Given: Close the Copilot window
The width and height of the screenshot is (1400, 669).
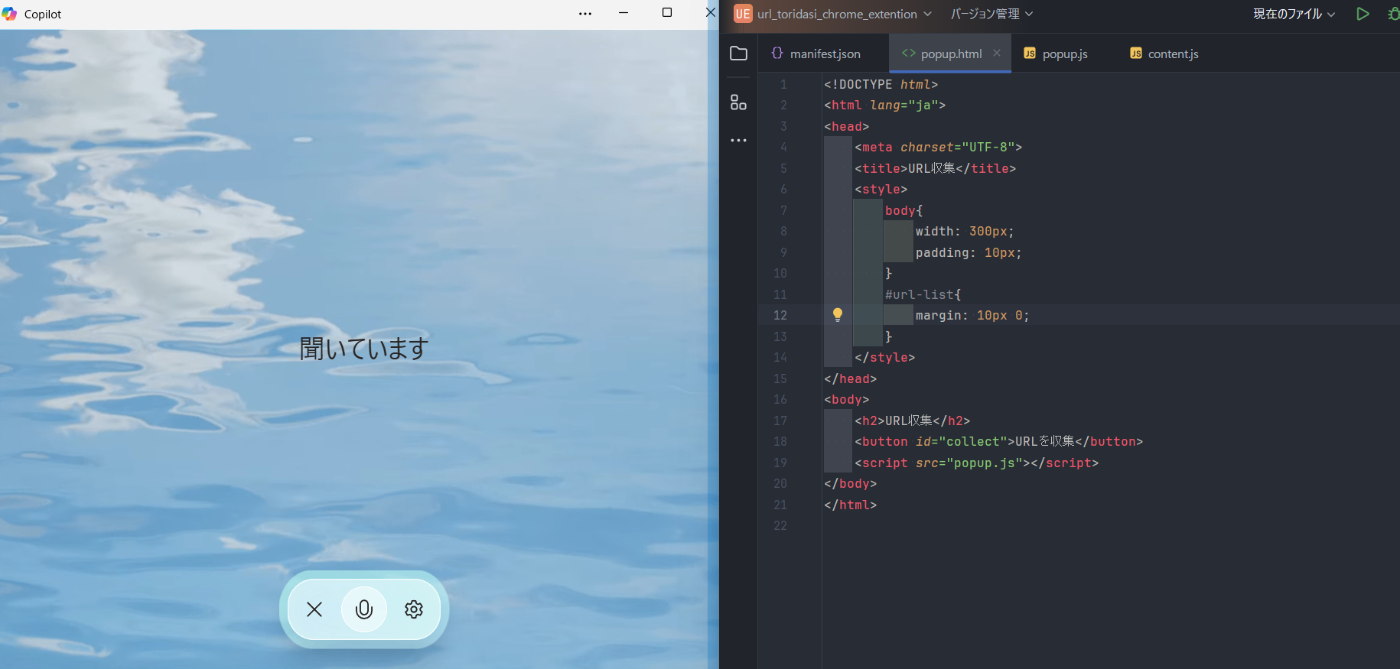Looking at the screenshot, I should pyautogui.click(x=711, y=13).
